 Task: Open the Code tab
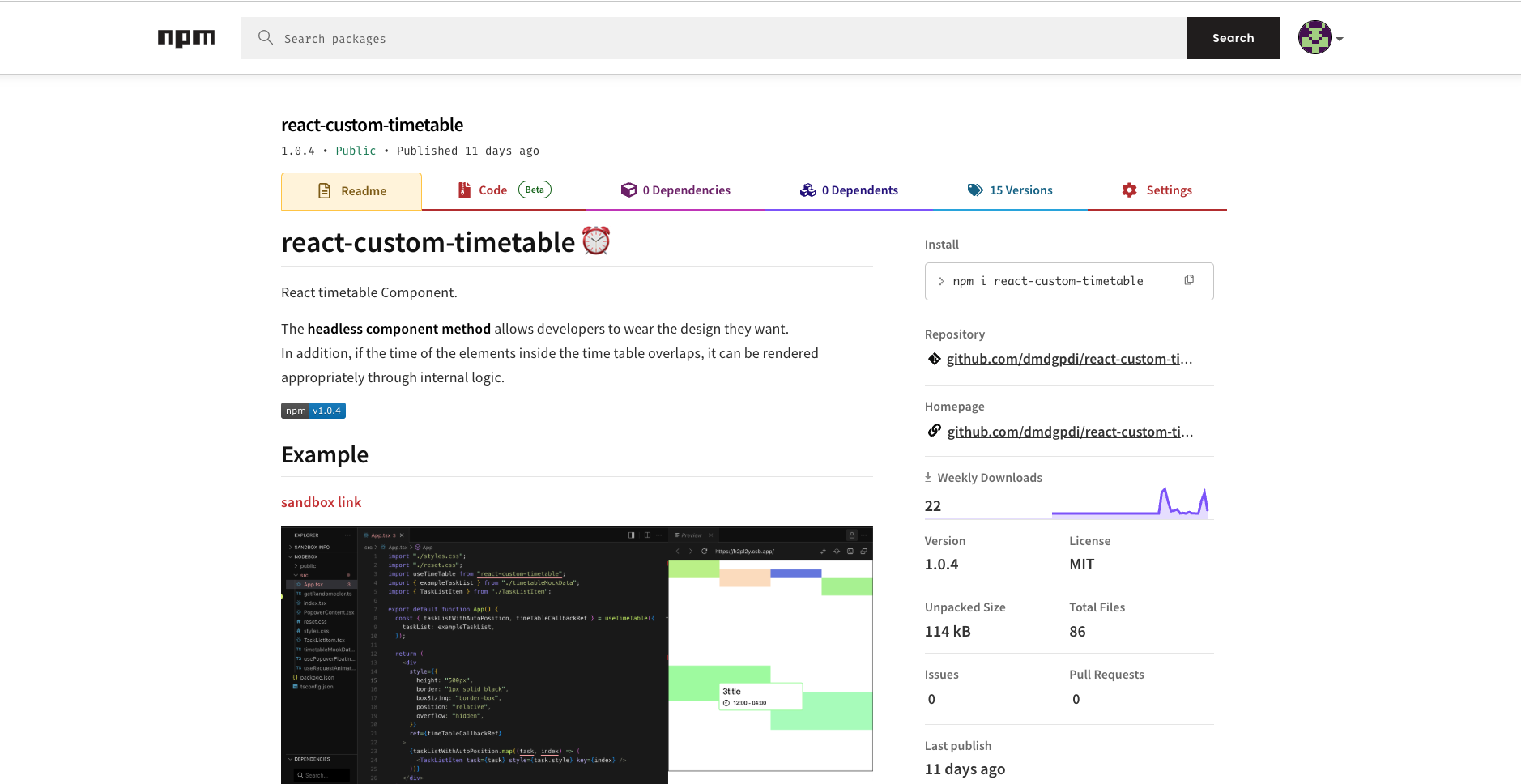(x=504, y=190)
